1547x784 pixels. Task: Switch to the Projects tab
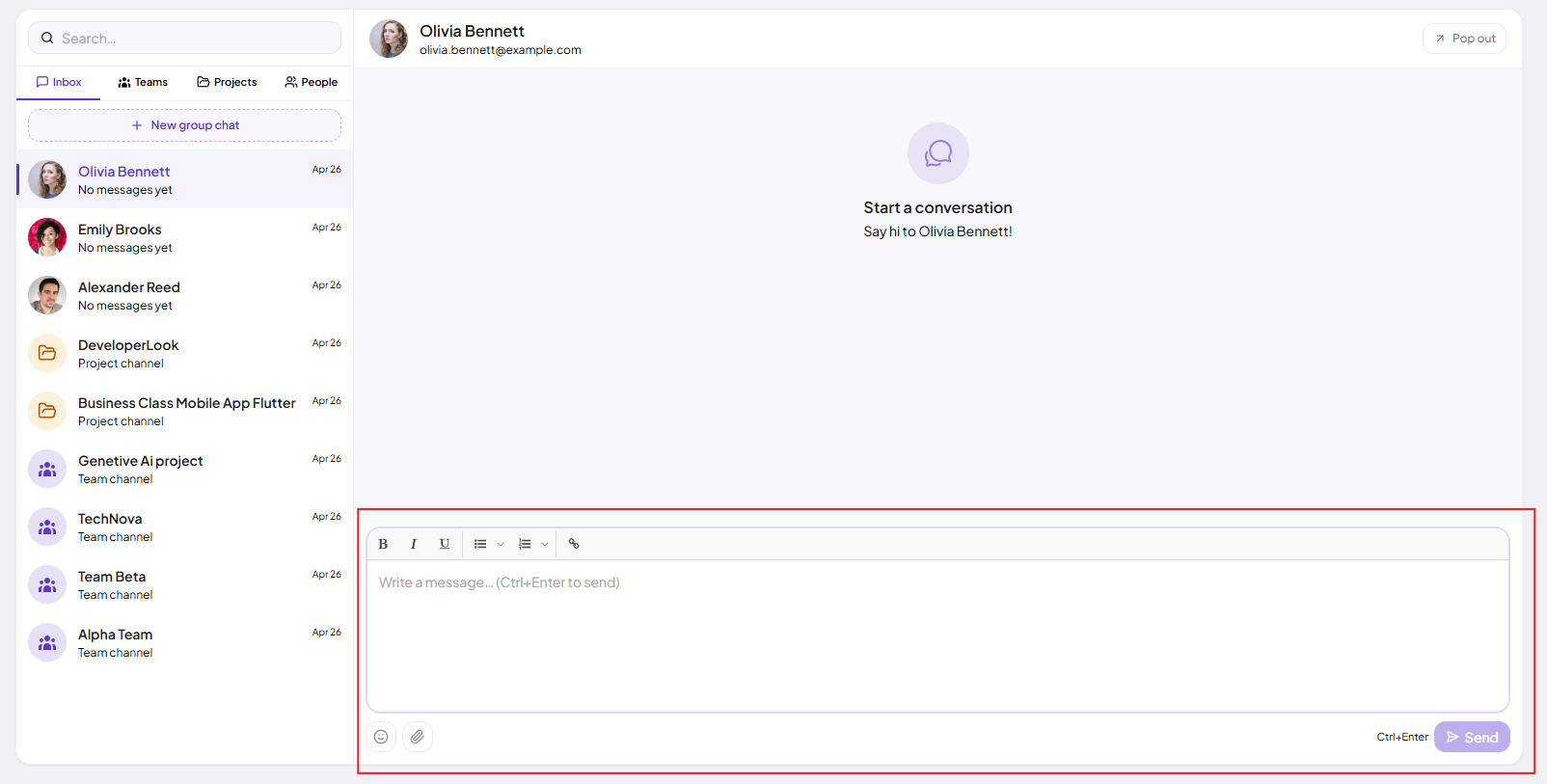click(227, 82)
